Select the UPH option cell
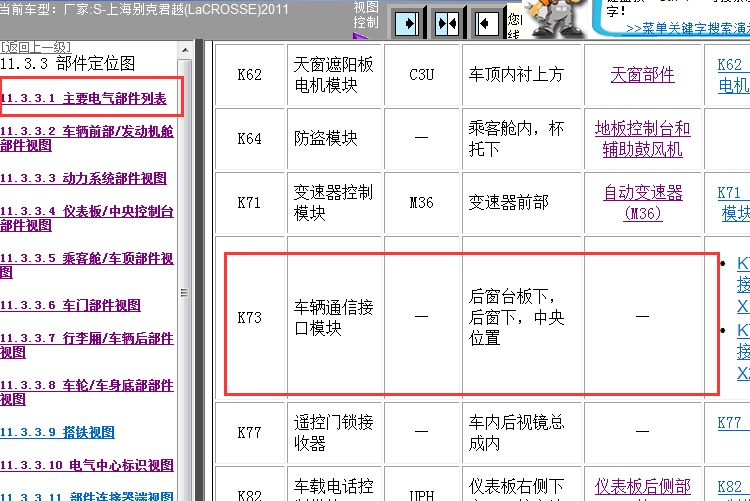 coord(421,484)
